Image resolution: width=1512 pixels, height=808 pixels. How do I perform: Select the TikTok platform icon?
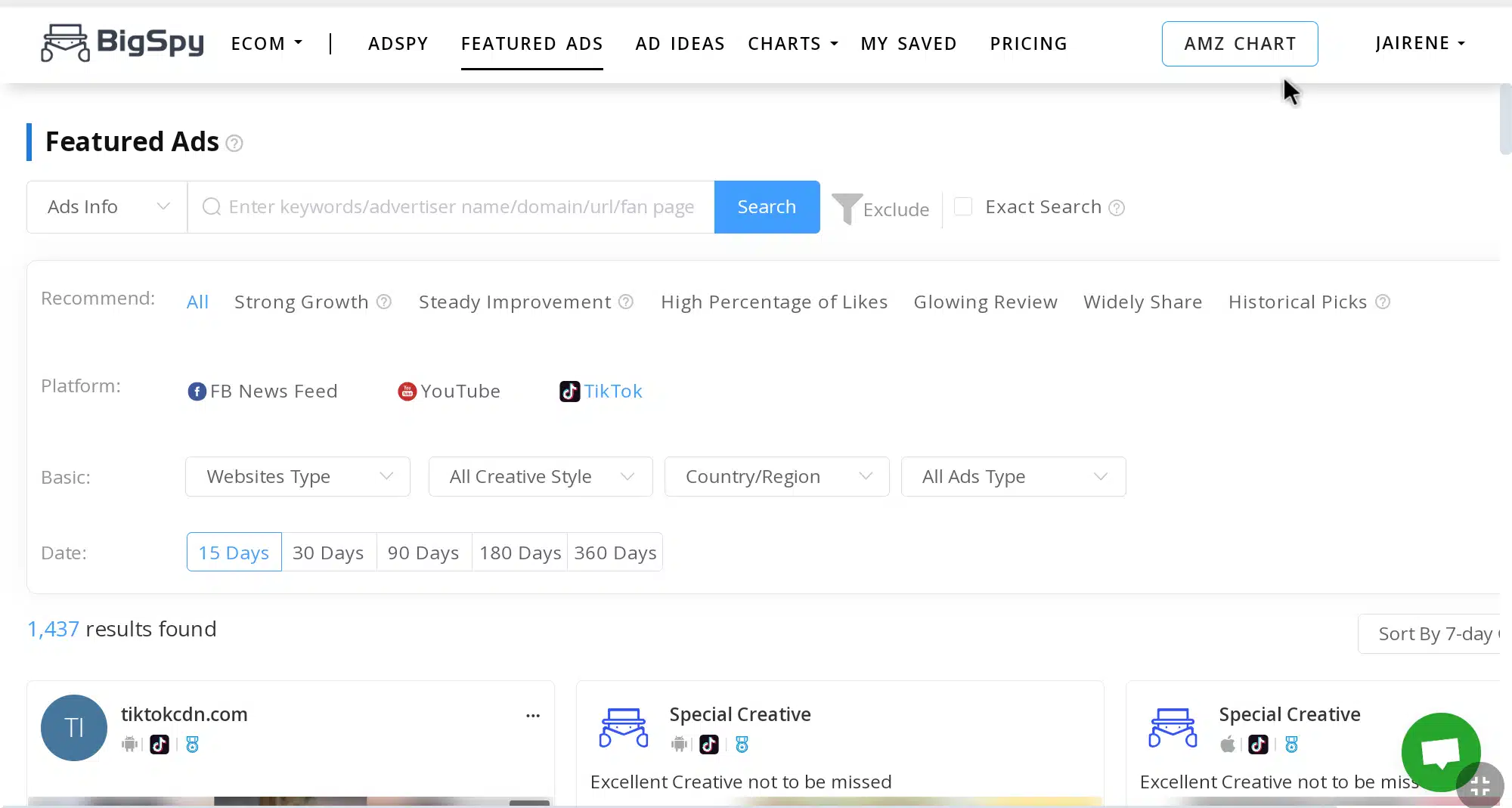[x=570, y=391]
